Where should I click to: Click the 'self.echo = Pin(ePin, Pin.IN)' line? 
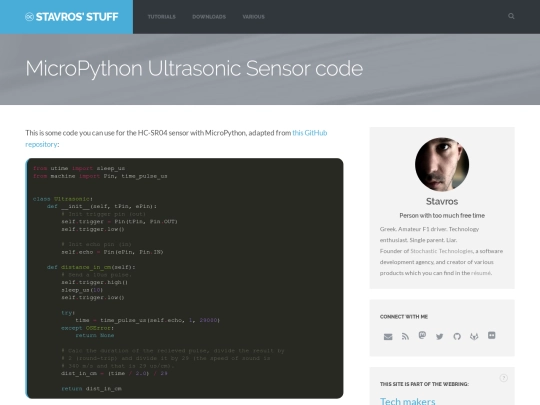(112, 252)
